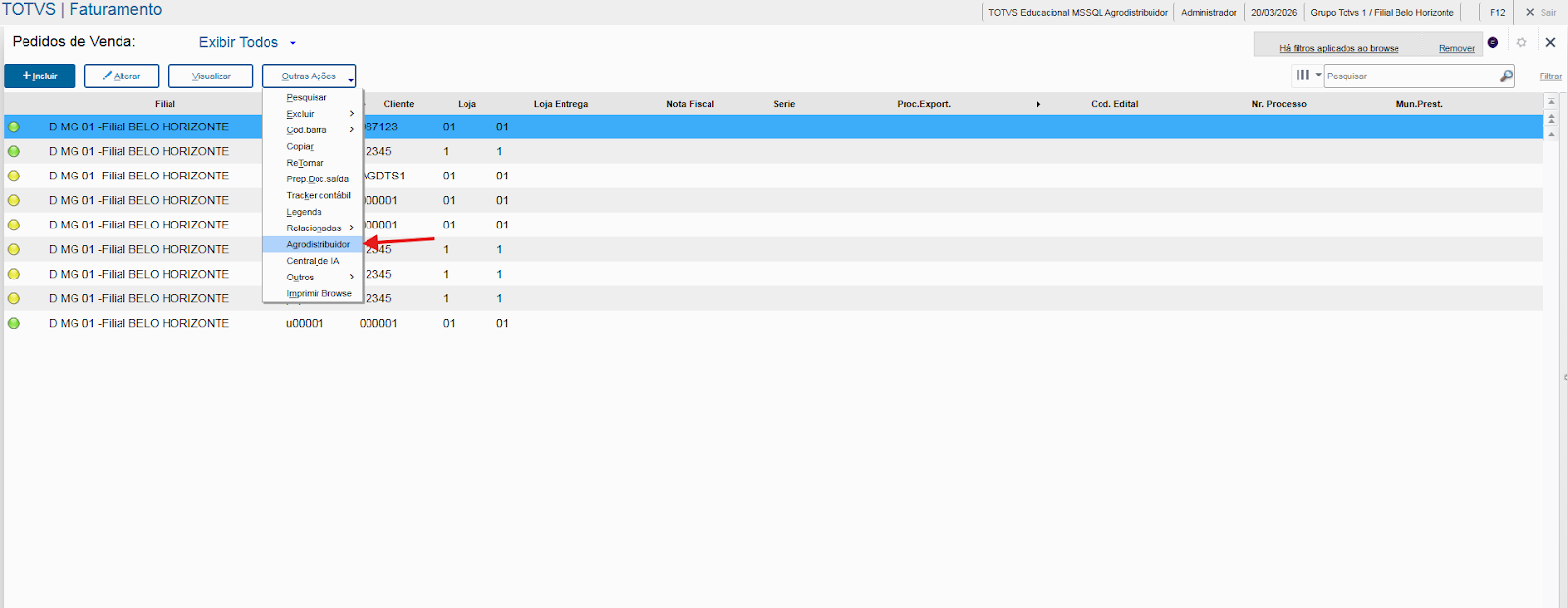Viewport: 1568px width, 608px height.
Task: Expand the dropdown arrow beside column selector
Action: pos(1318,75)
